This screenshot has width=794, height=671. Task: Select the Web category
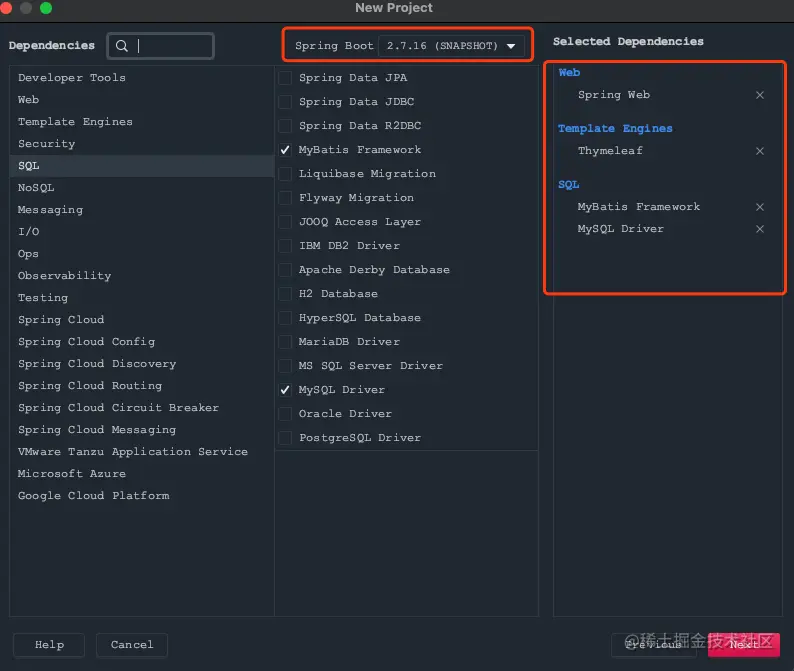[142, 100]
